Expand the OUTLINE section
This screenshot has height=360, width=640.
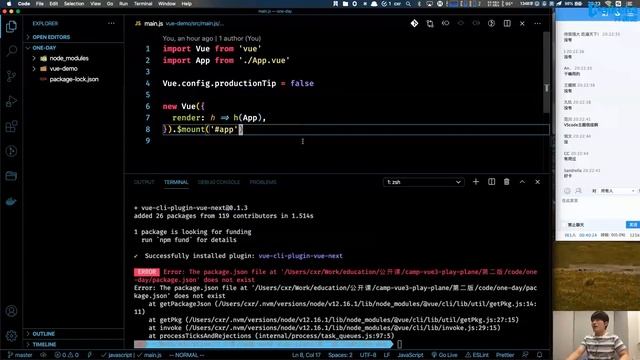pos(74,334)
